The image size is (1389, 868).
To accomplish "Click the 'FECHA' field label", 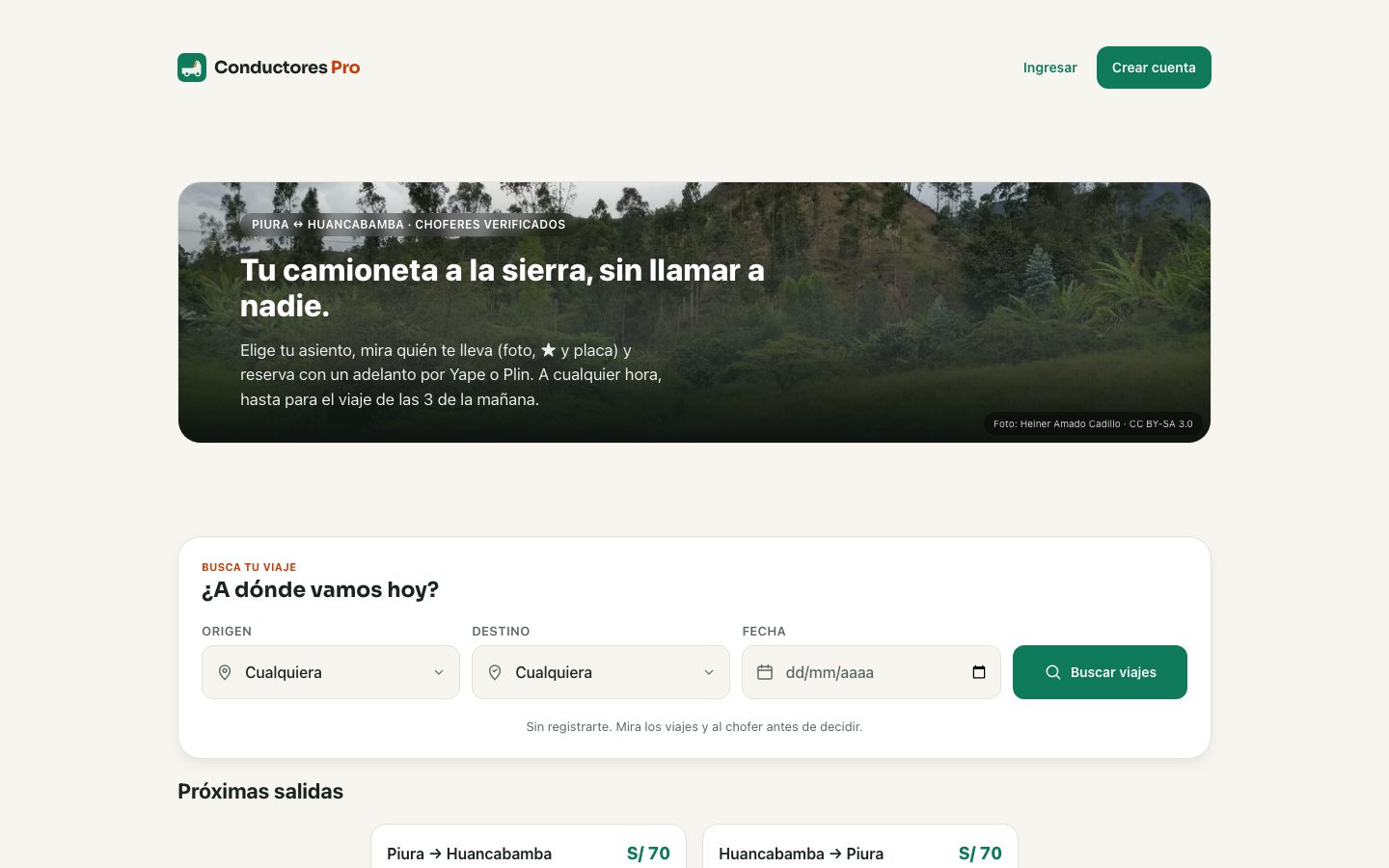I will point(764,632).
